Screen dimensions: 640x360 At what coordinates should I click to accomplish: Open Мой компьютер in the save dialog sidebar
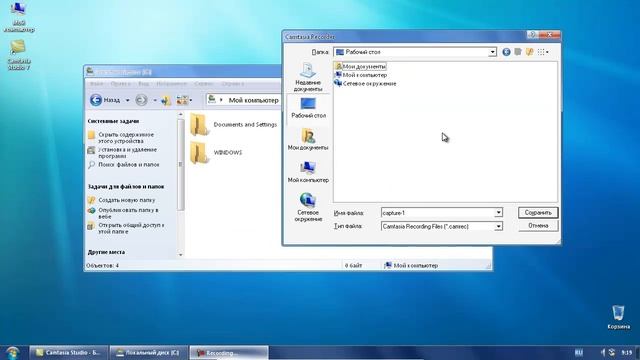tap(308, 171)
